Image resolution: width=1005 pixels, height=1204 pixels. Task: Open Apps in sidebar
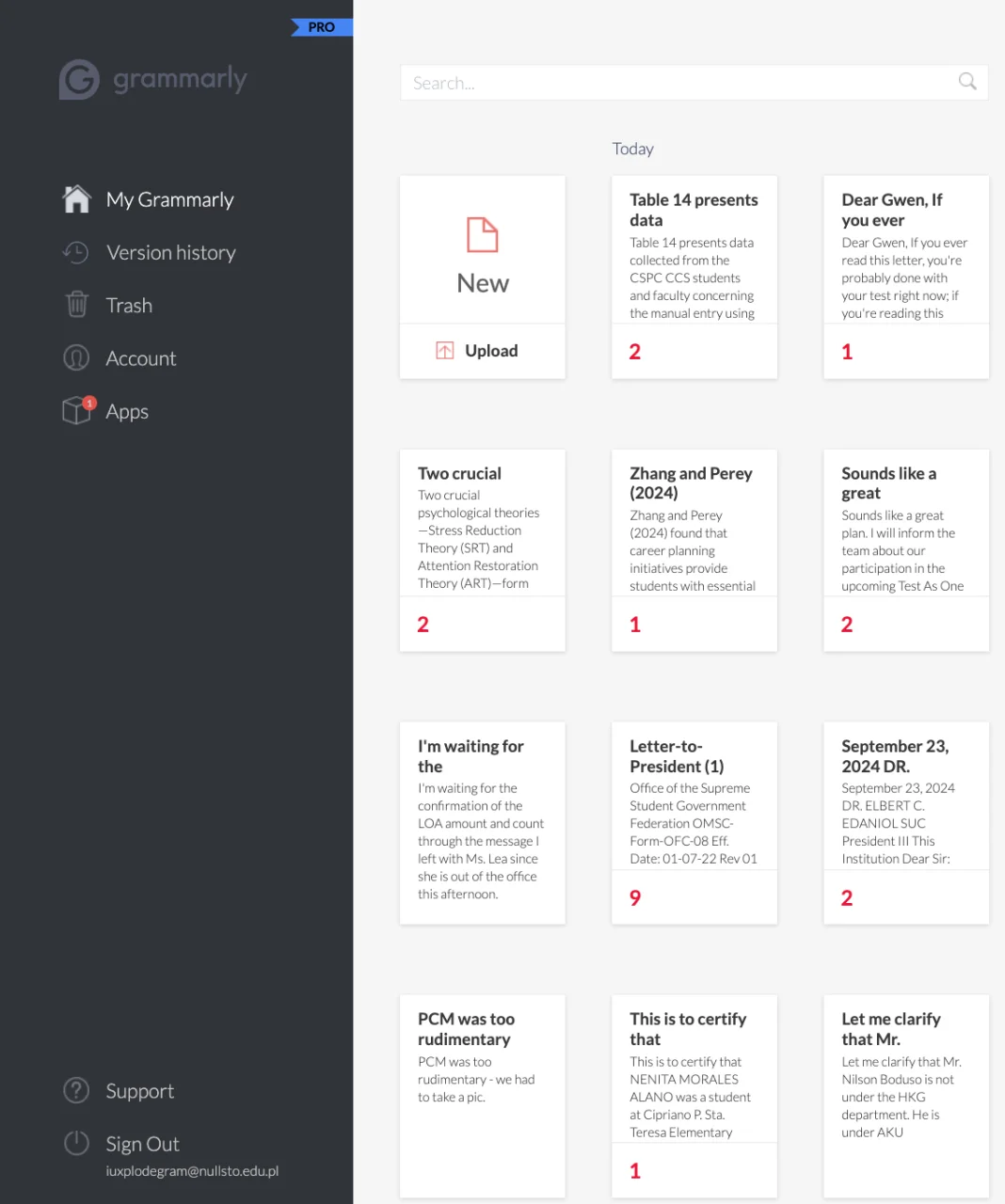tap(127, 411)
